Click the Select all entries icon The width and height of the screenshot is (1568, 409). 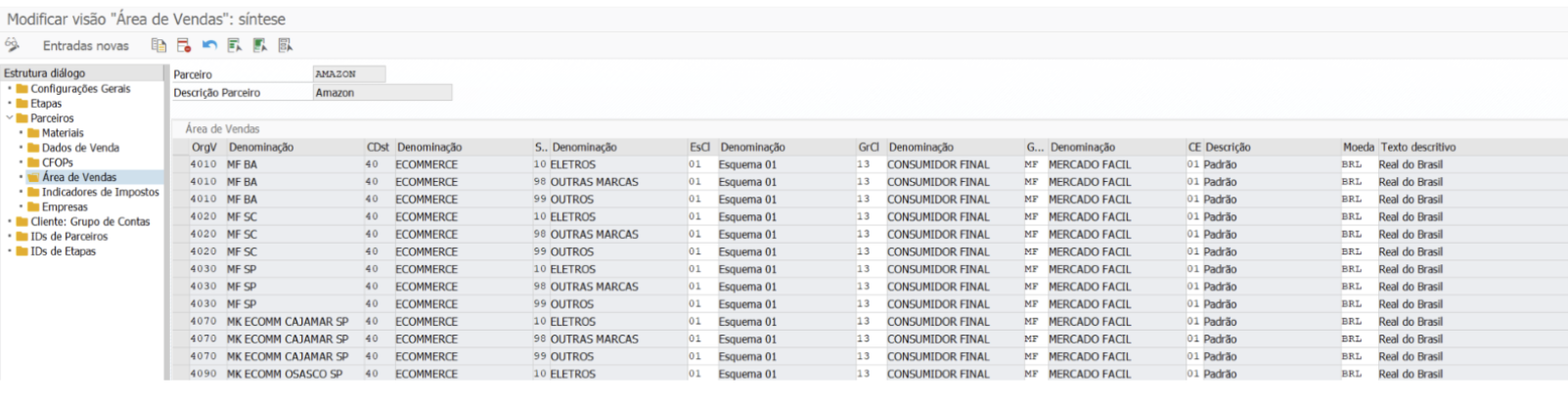click(235, 45)
